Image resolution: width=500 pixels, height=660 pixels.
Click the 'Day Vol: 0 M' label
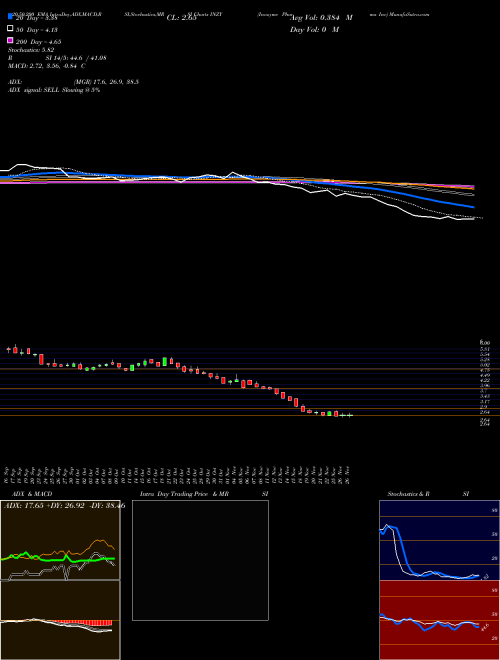tap(314, 29)
